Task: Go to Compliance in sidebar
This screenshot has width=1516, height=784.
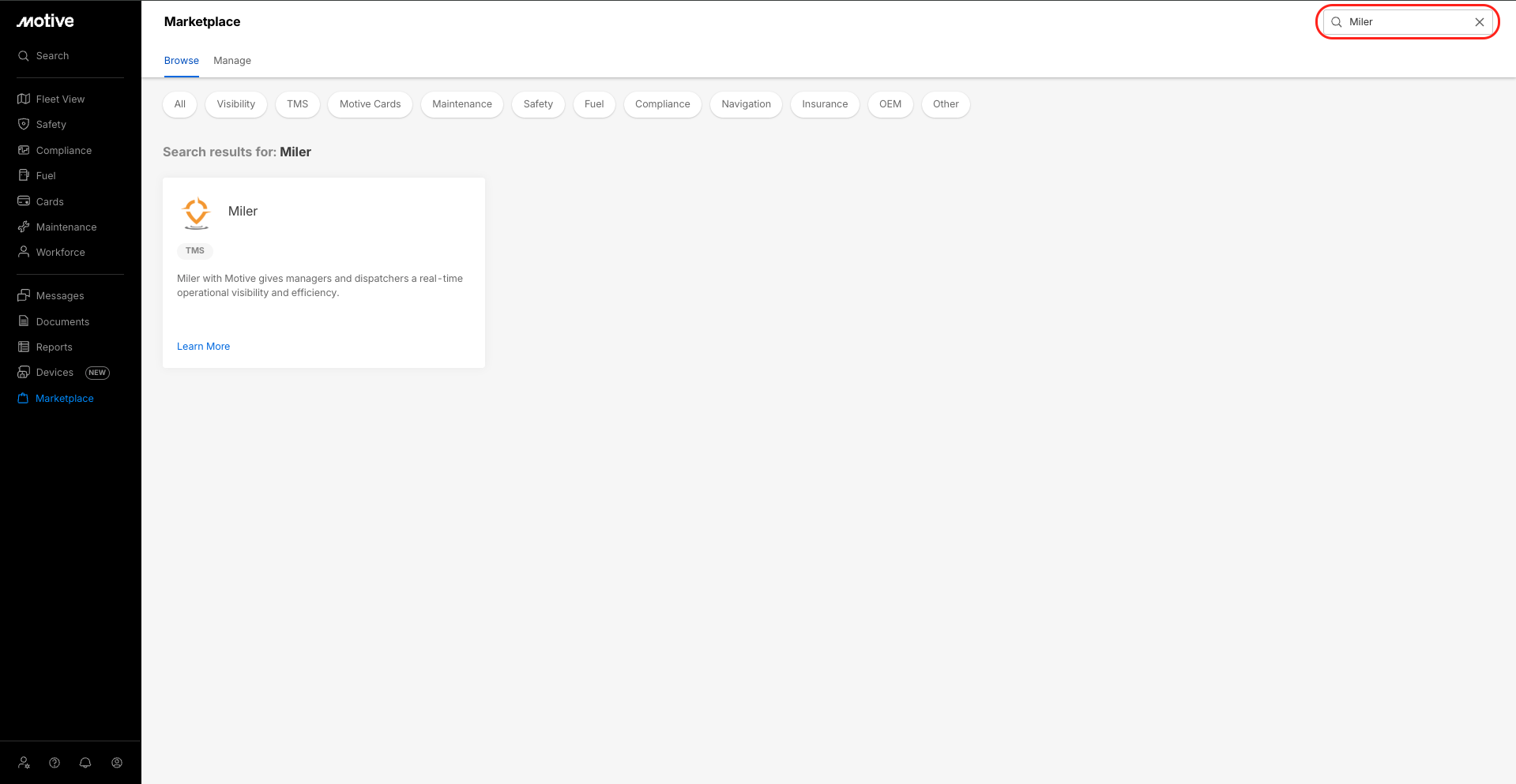Action: point(64,151)
